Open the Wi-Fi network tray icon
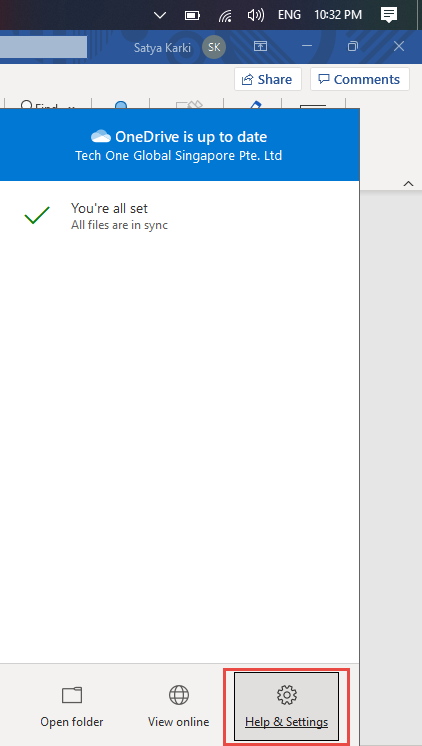This screenshot has height=746, width=422. (x=225, y=16)
